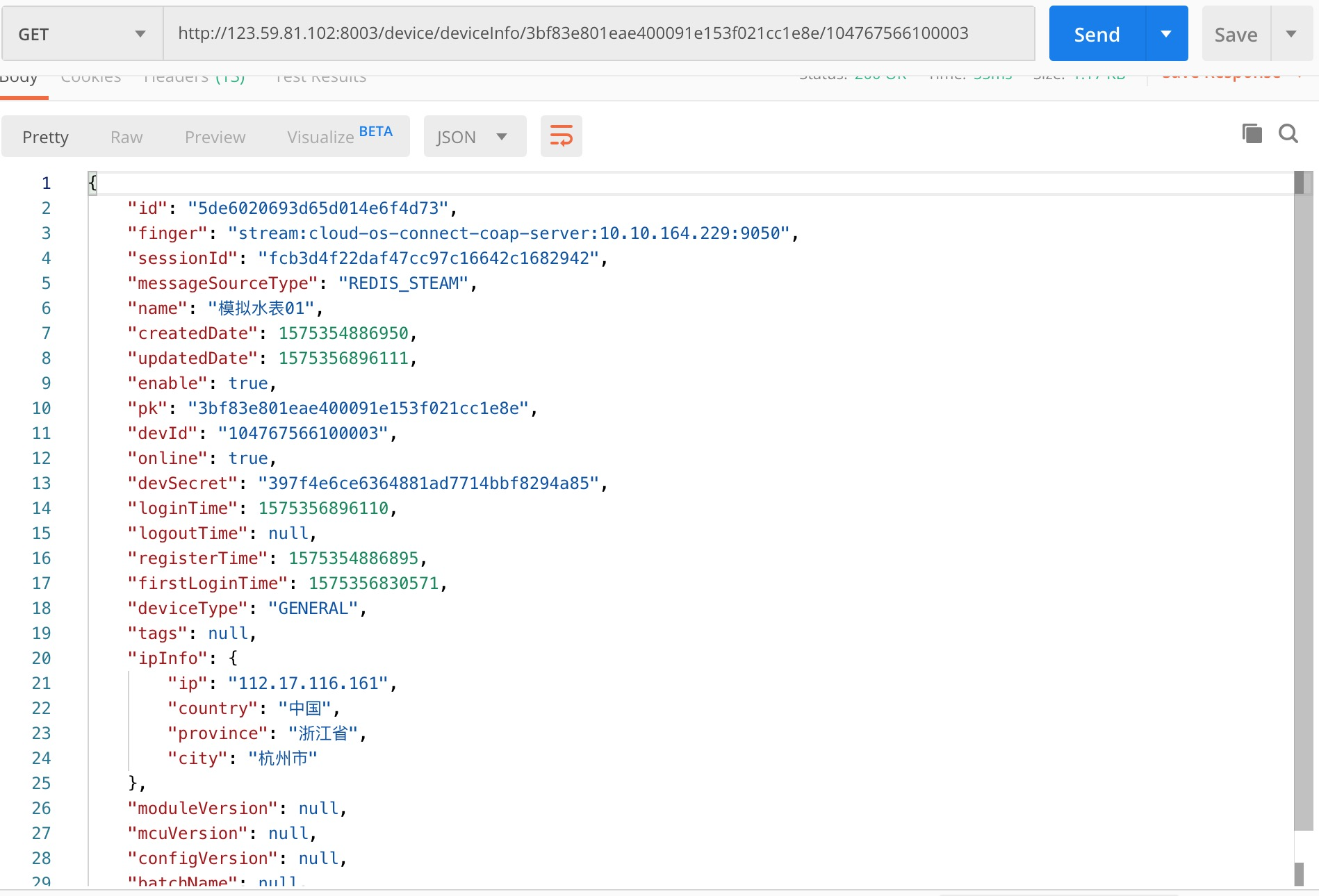Click the wrap lines icon button
The height and width of the screenshot is (896, 1319).
[561, 136]
